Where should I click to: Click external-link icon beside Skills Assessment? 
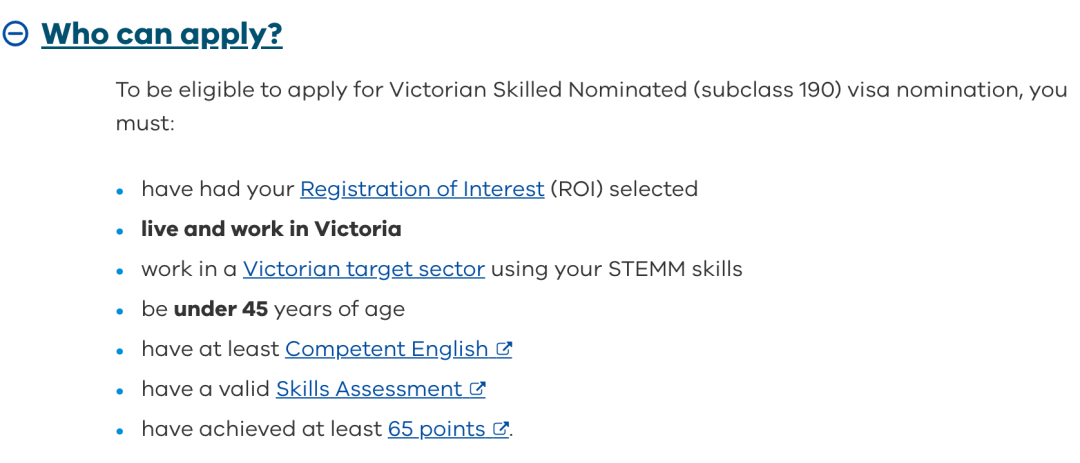(477, 389)
